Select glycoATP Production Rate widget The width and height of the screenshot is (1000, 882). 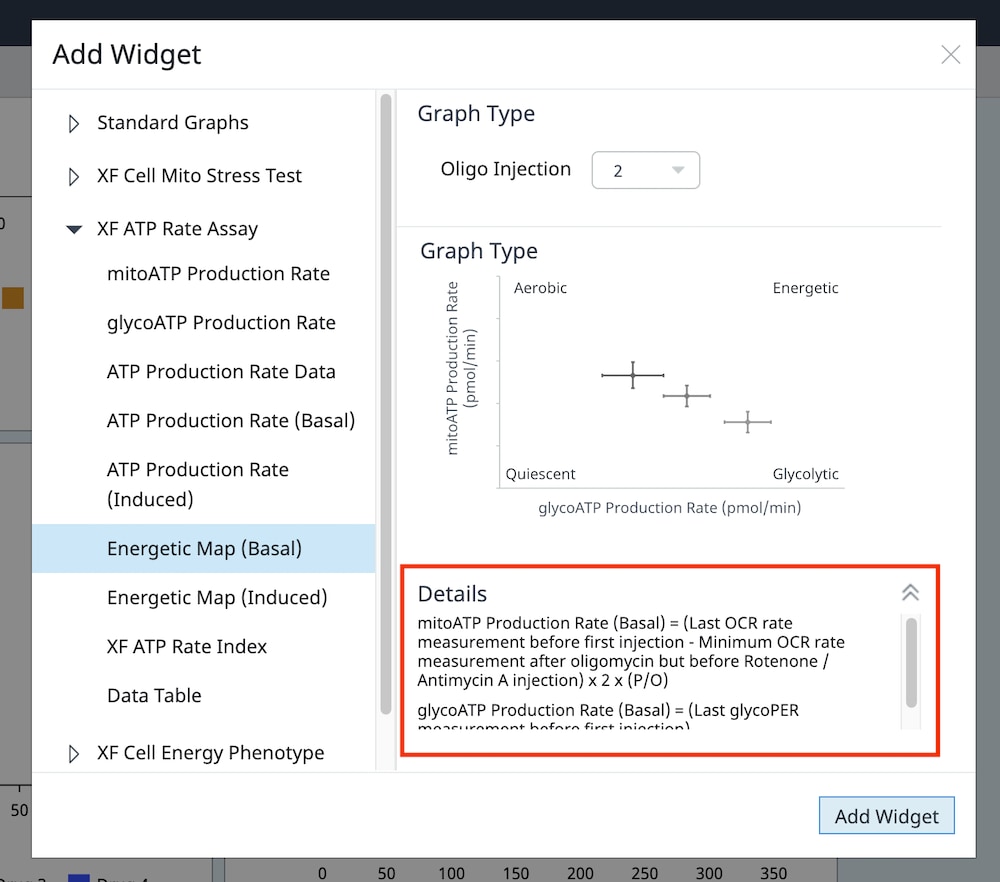click(x=221, y=323)
